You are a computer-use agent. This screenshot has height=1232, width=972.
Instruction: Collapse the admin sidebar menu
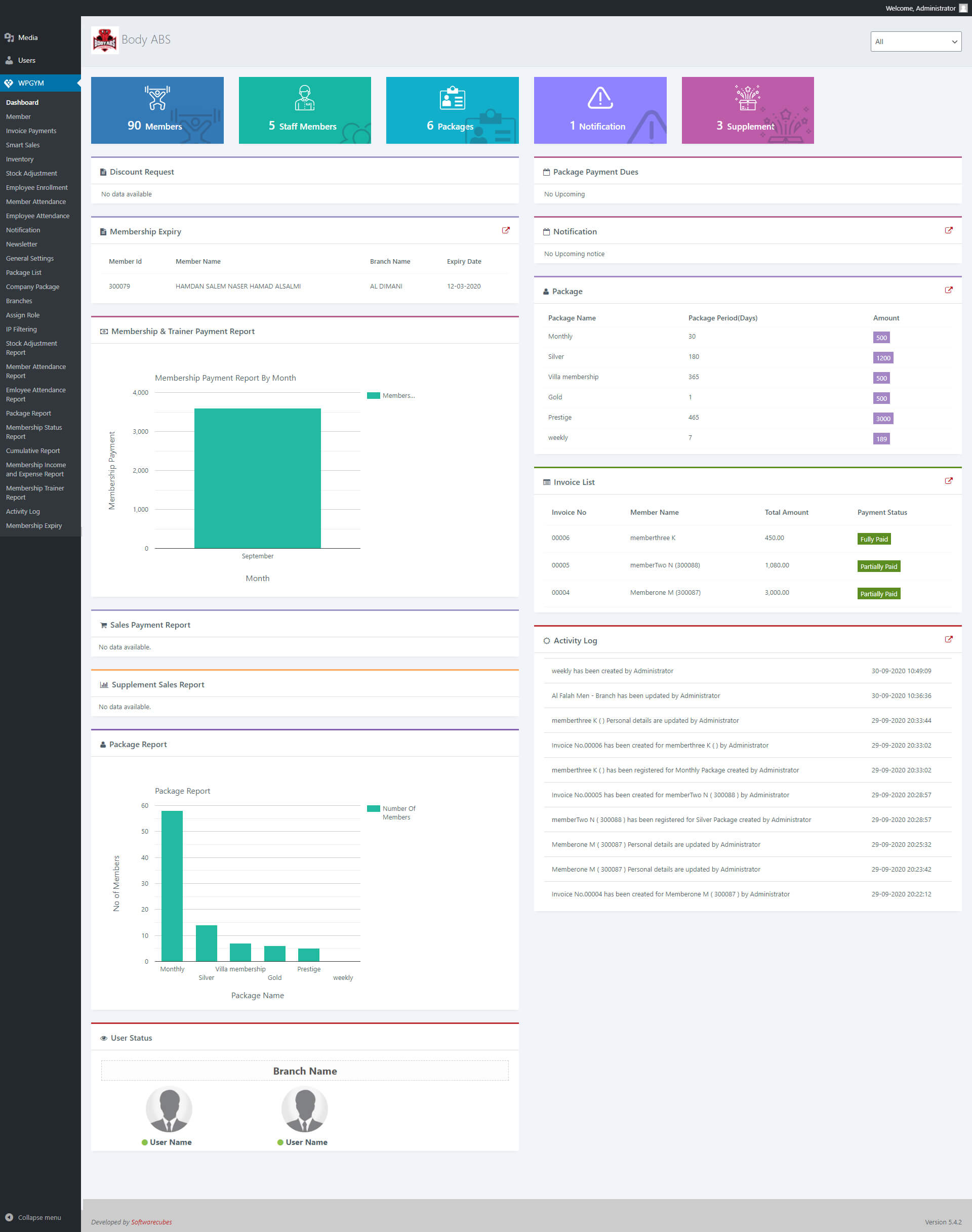[x=33, y=1217]
